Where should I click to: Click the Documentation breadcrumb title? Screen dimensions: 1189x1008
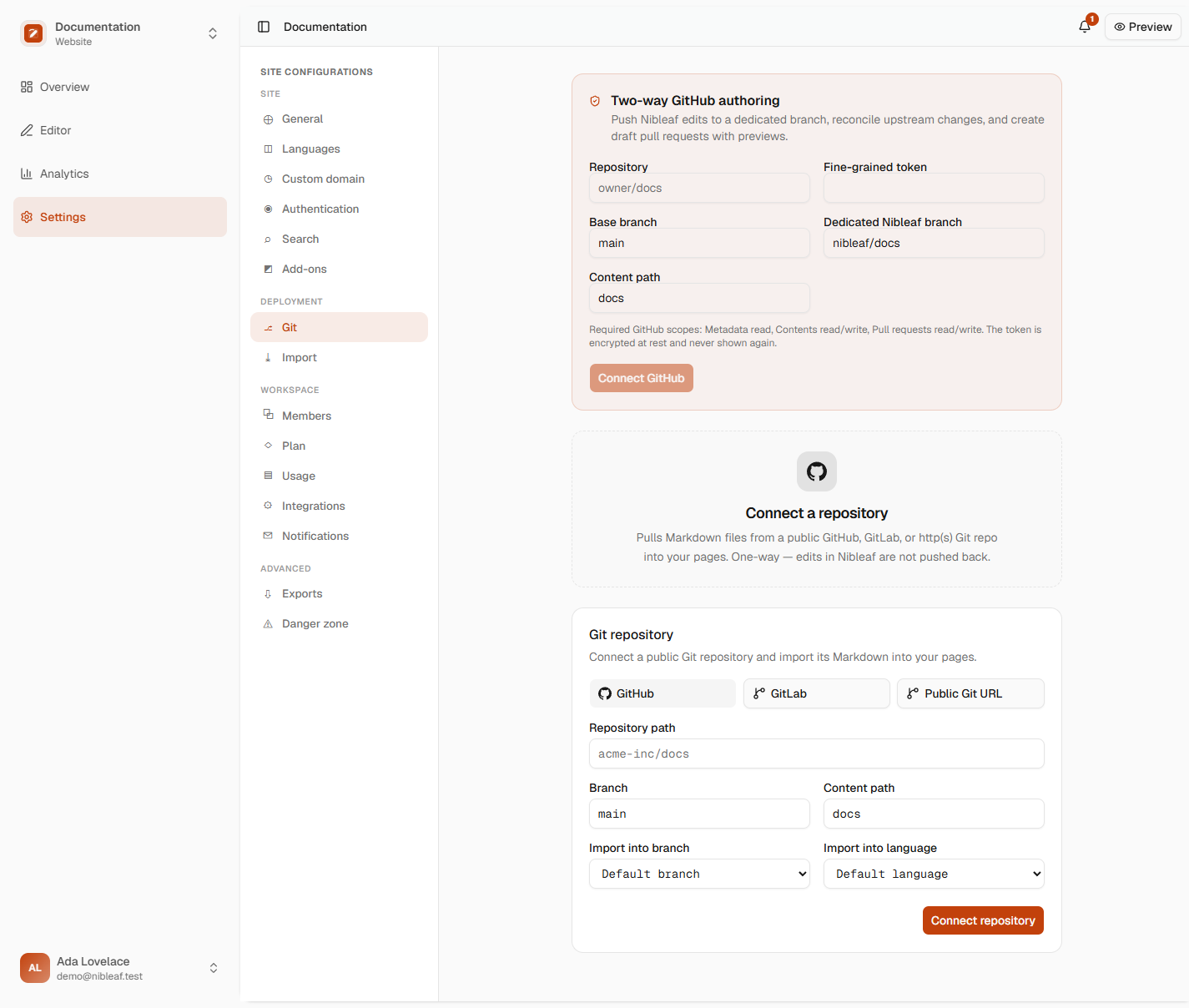[325, 27]
